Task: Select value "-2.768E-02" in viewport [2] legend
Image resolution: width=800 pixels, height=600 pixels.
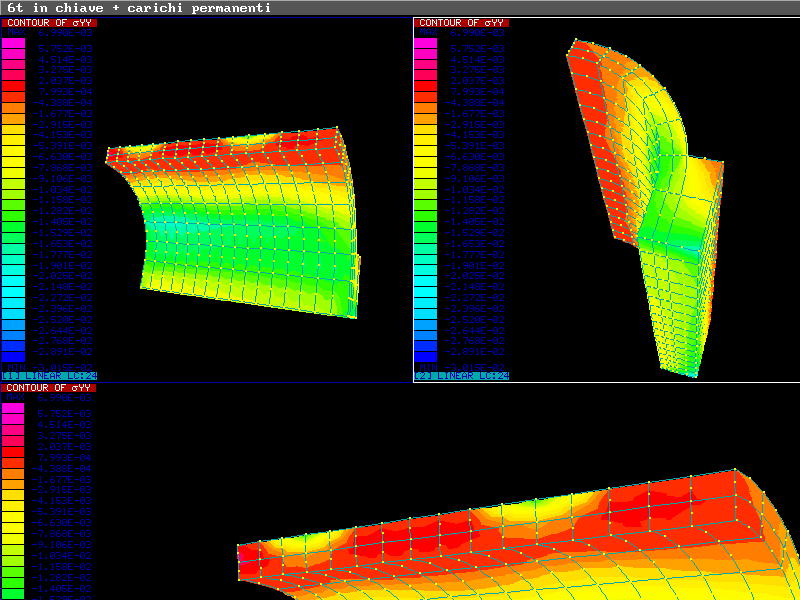Action: pos(474,341)
